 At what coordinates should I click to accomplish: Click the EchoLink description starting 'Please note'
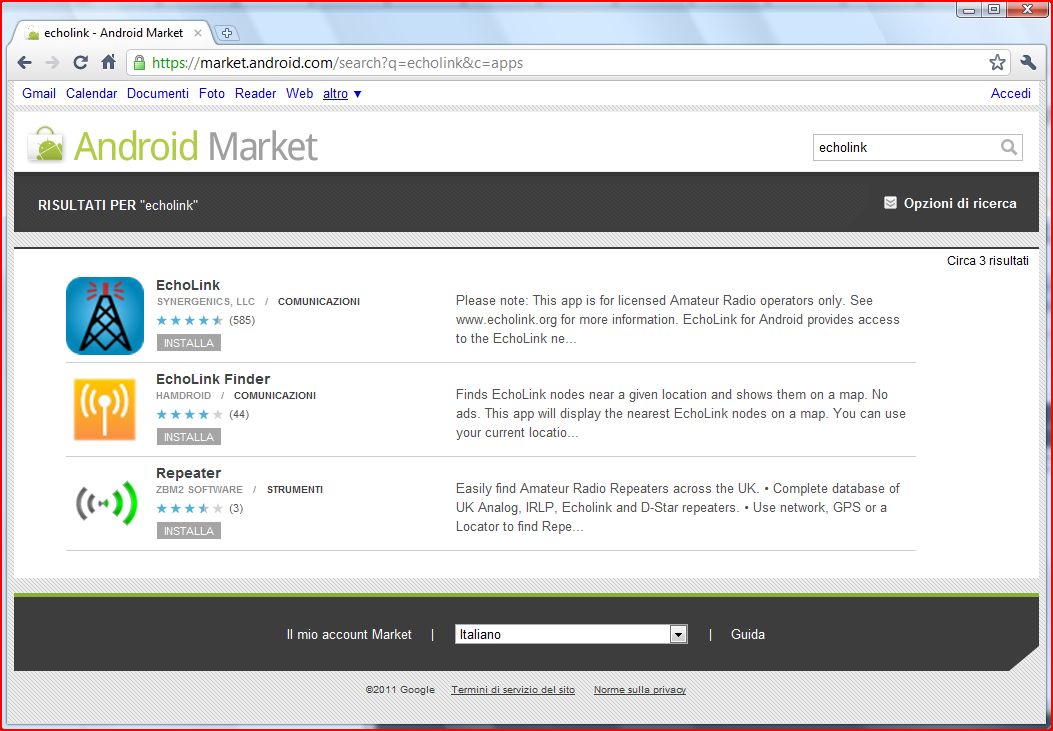coord(678,320)
